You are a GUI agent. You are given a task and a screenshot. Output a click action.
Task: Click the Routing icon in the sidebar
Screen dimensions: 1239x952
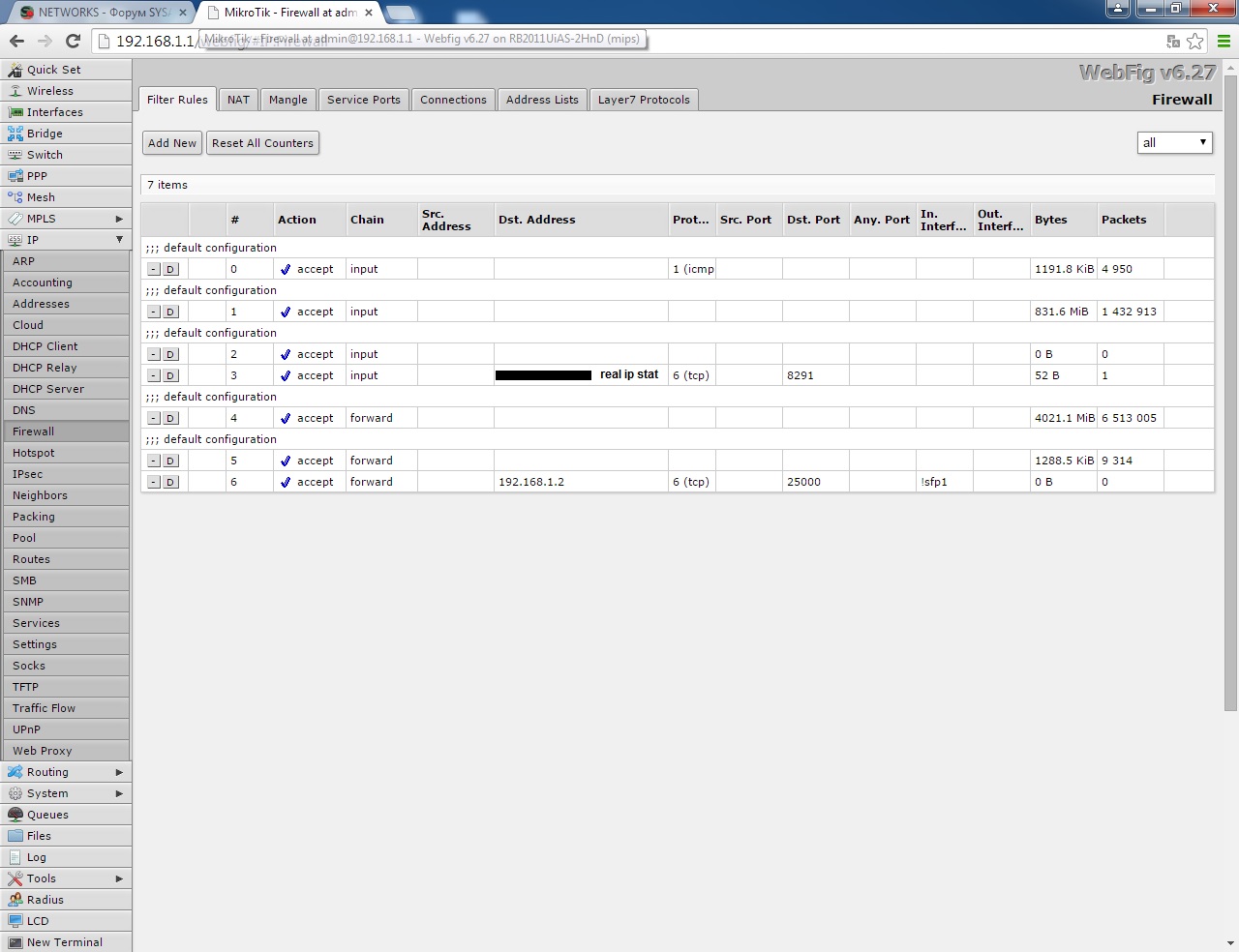click(15, 772)
